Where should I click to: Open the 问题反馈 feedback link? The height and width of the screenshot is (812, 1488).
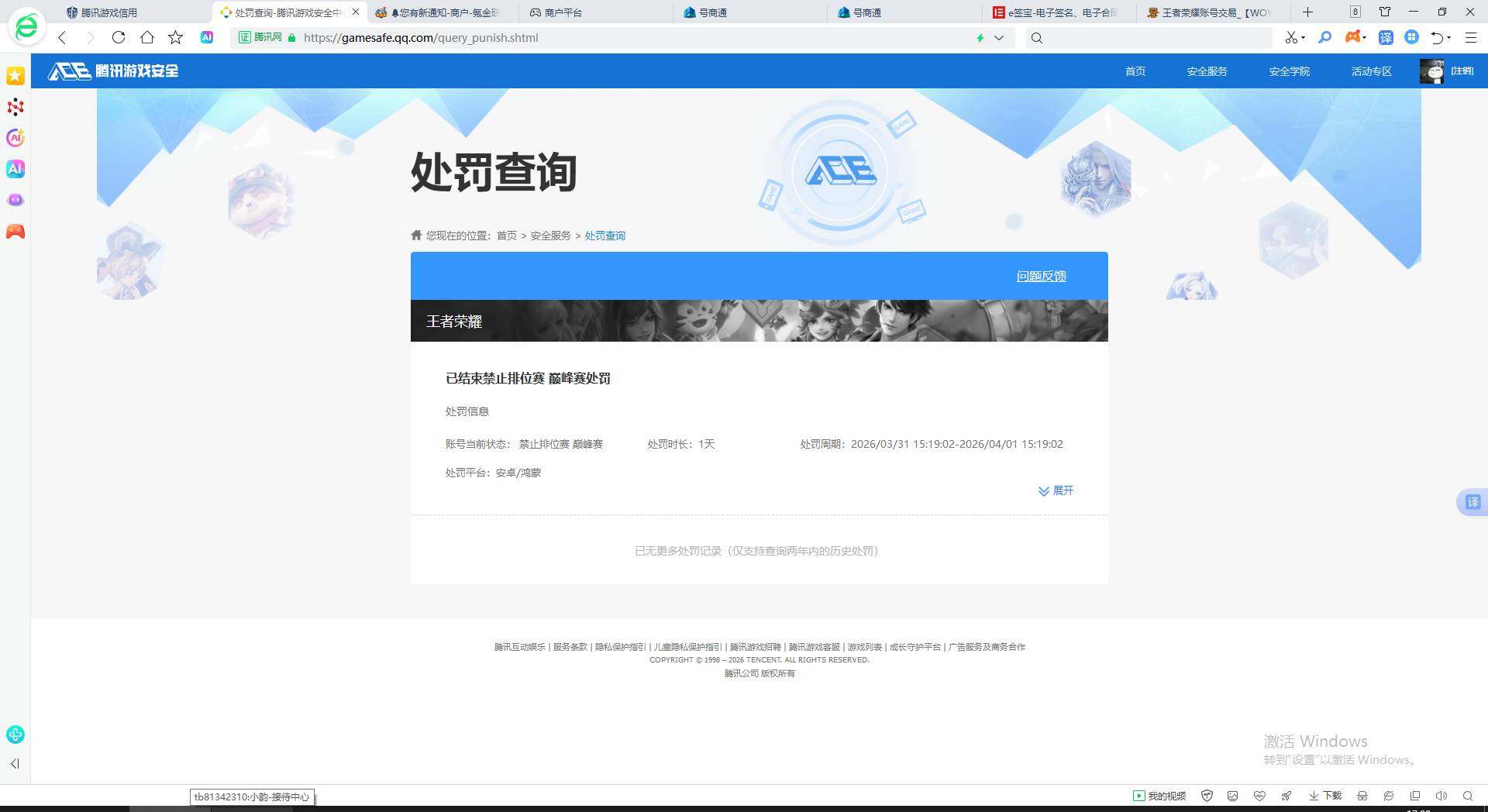(x=1040, y=276)
